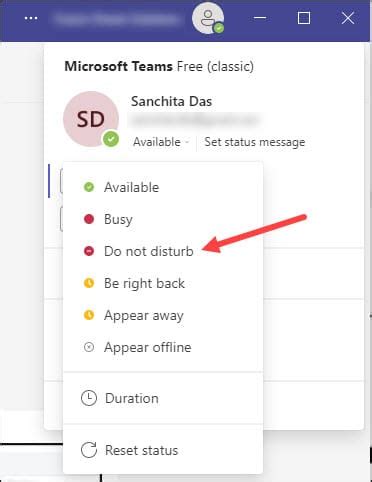Open the Duration setting
This screenshot has height=482, width=372.
(163, 398)
